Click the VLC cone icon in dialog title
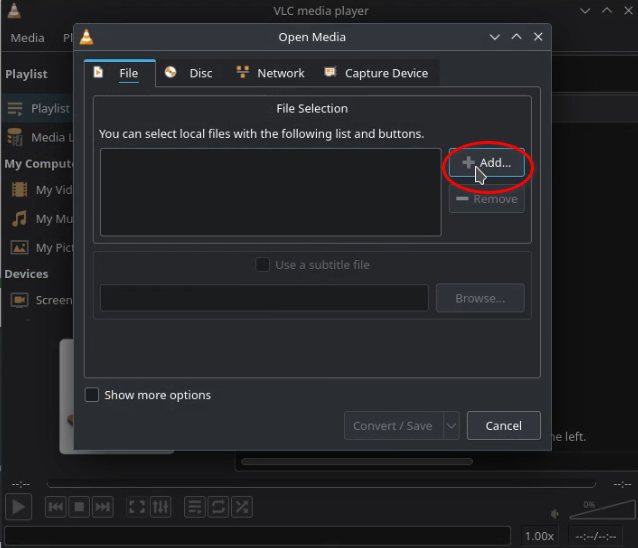 (87, 37)
